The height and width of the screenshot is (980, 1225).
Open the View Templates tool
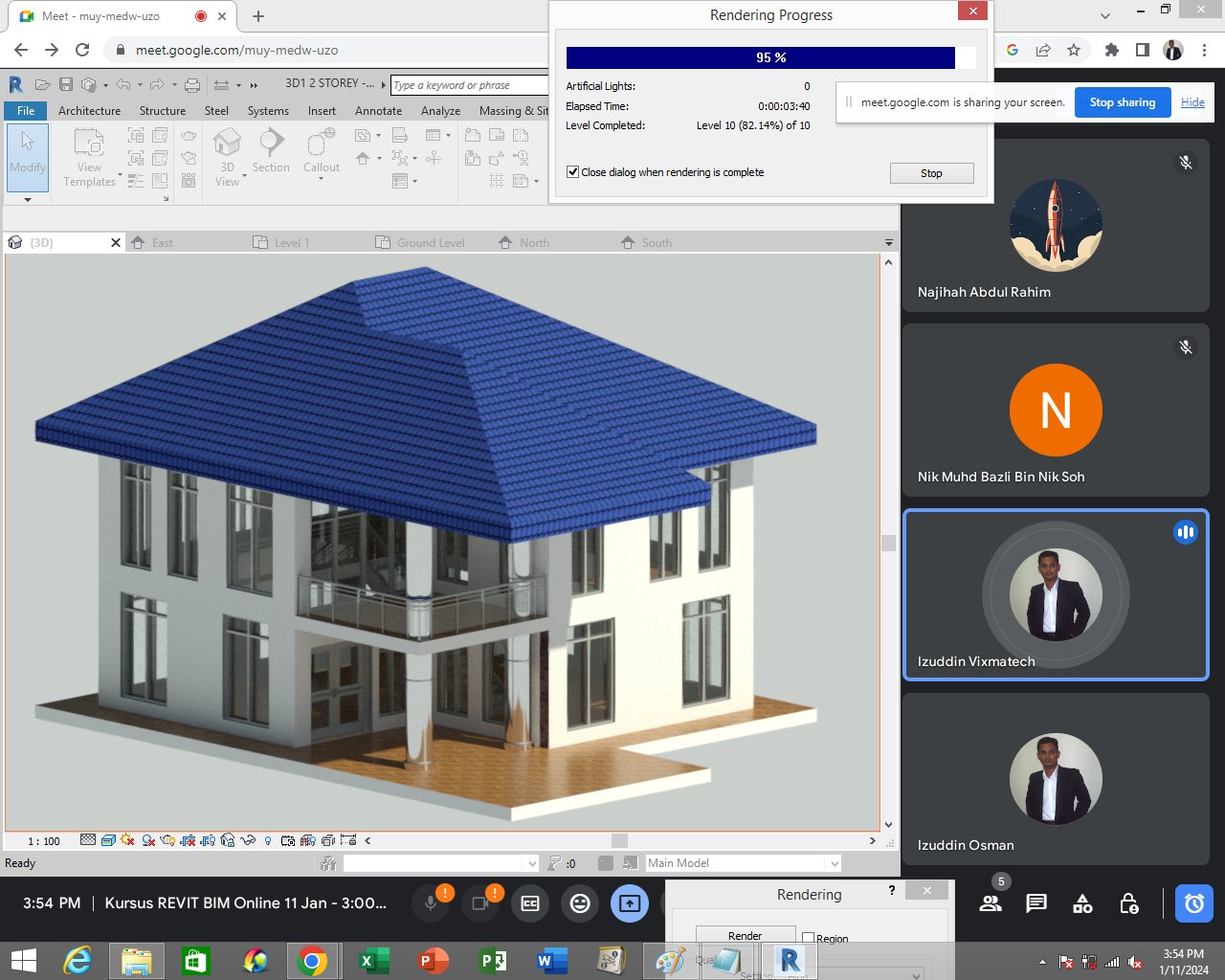click(89, 158)
